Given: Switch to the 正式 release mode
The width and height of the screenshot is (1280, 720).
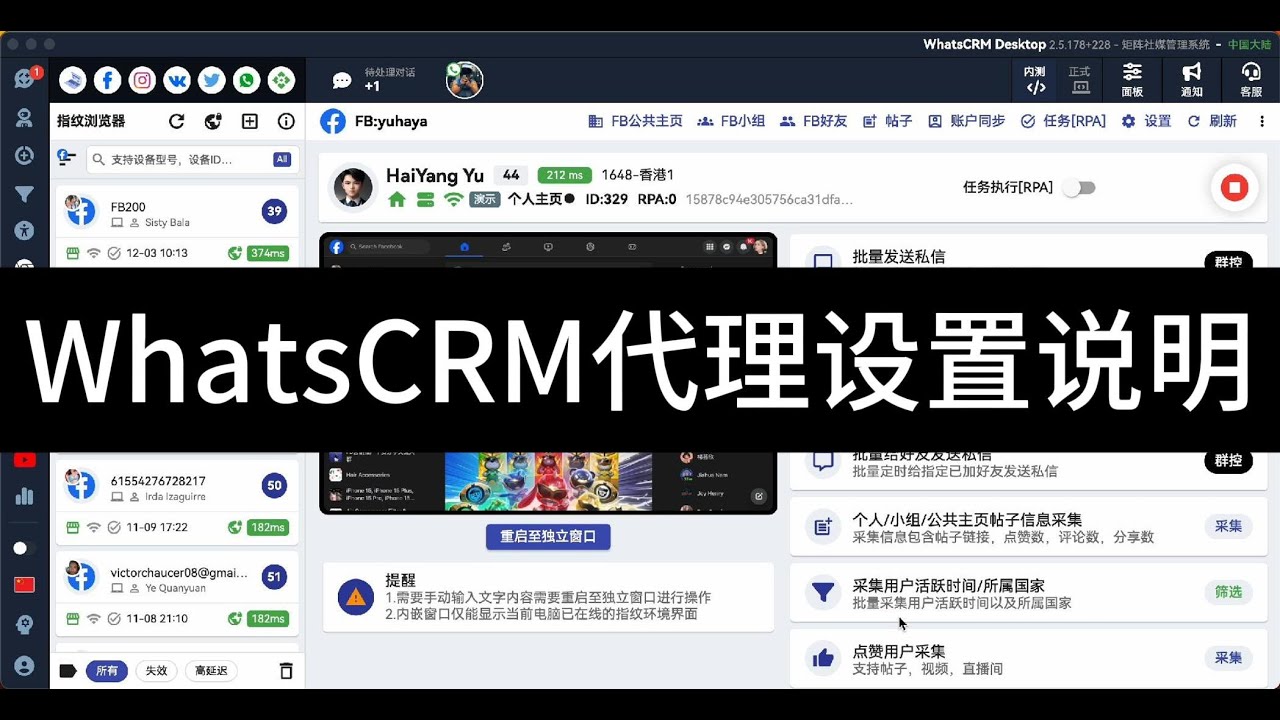Looking at the screenshot, I should 1080,80.
